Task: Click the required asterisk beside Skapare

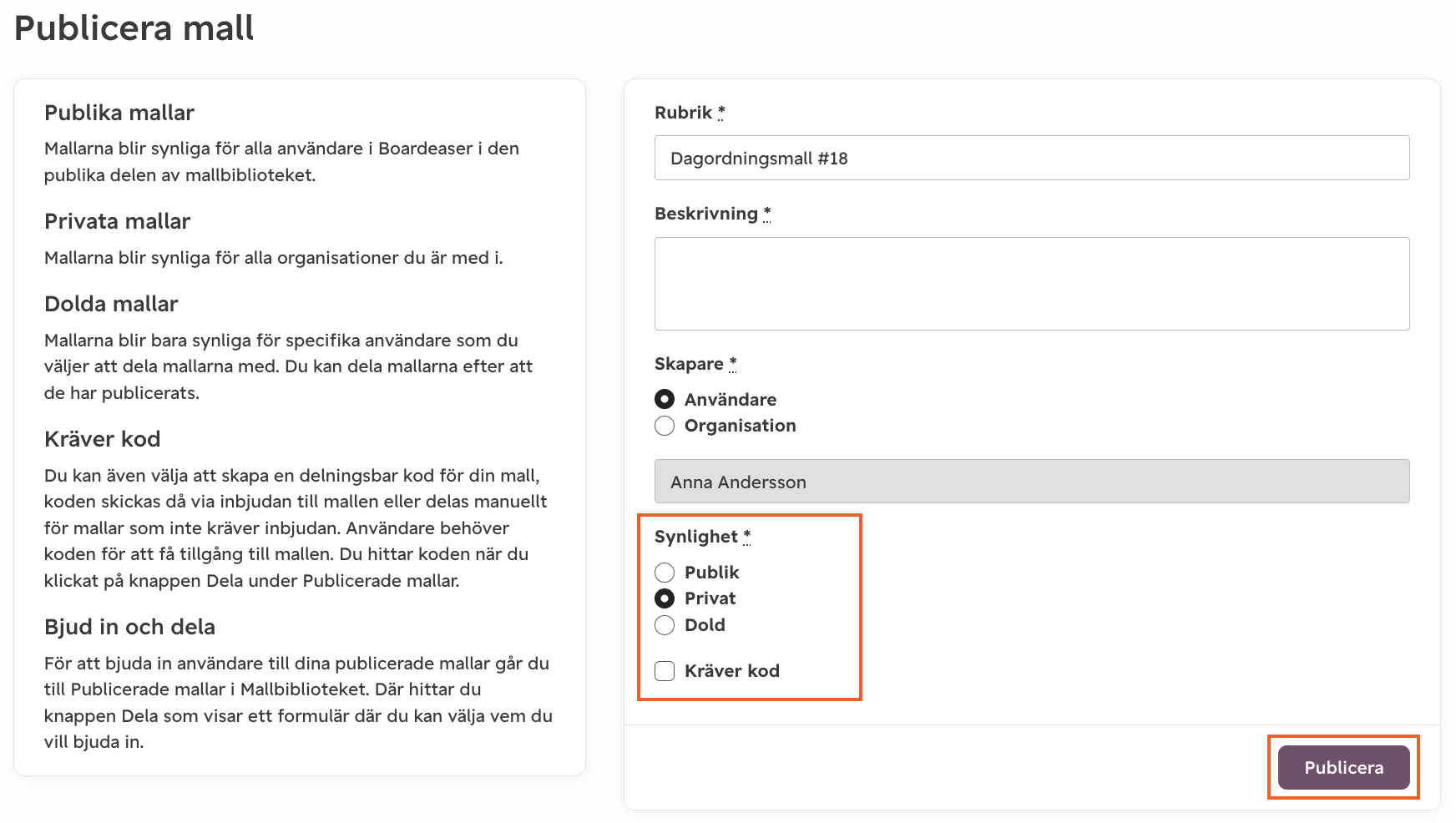Action: click(x=733, y=364)
